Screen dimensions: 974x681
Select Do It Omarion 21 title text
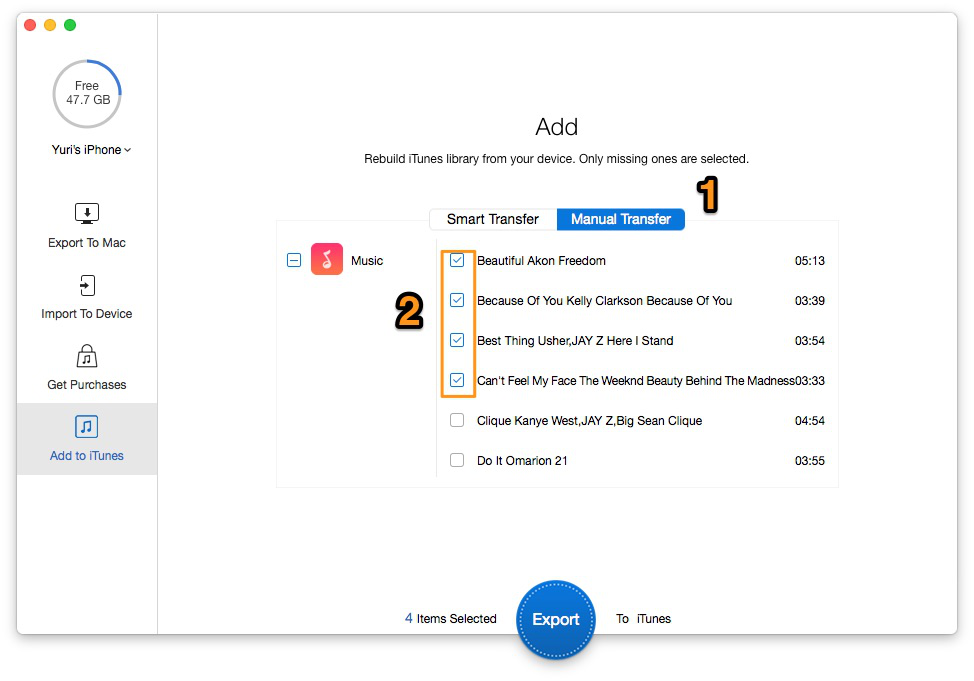[522, 460]
